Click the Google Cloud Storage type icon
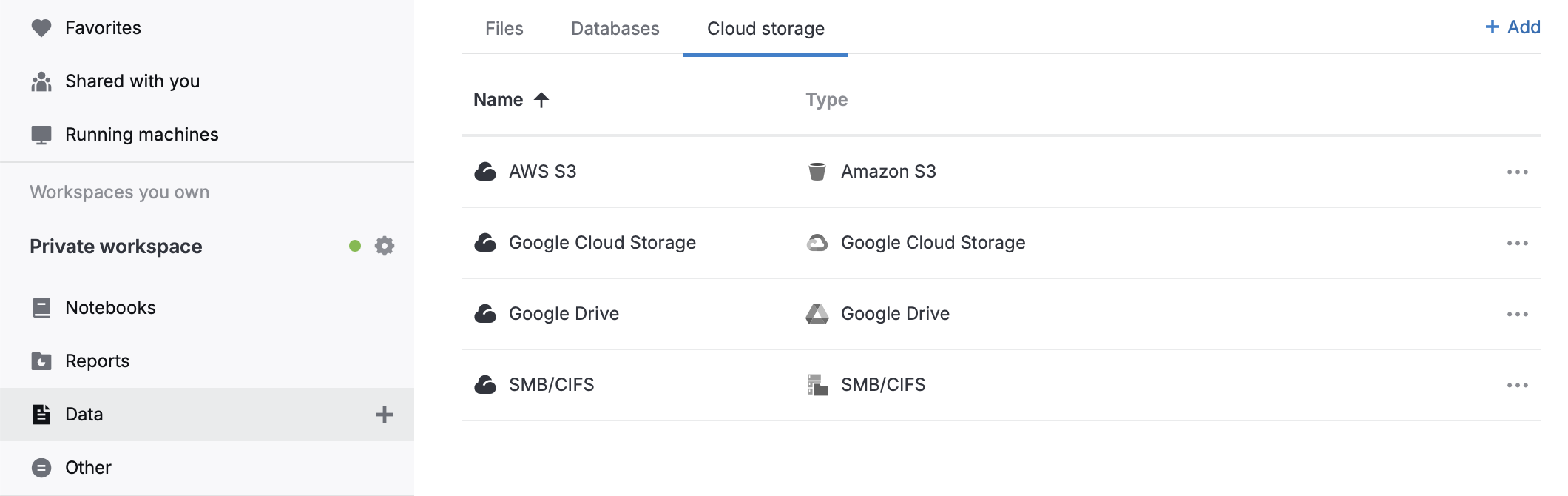Viewport: 1568px width, 496px height. (x=818, y=242)
